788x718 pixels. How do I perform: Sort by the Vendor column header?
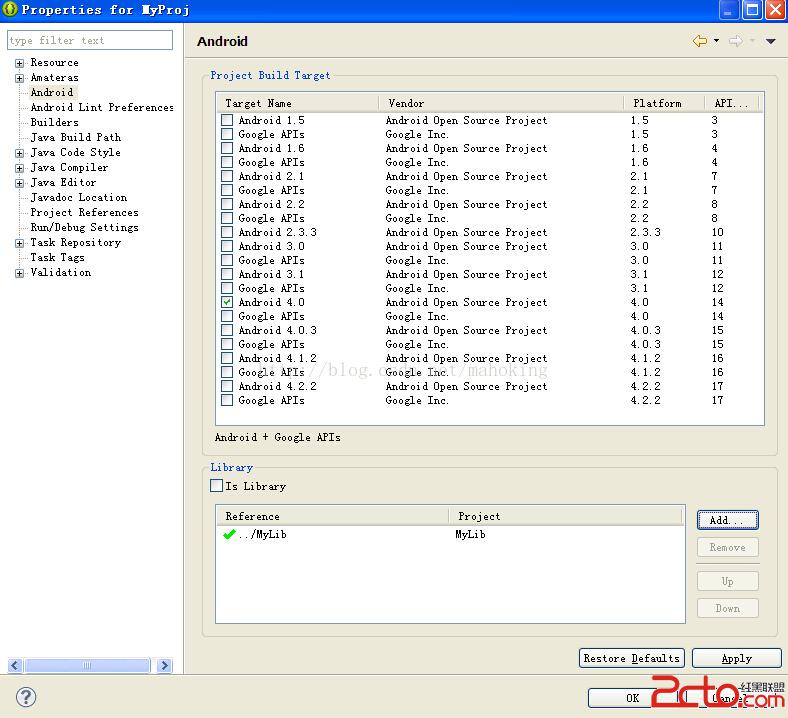click(501, 103)
